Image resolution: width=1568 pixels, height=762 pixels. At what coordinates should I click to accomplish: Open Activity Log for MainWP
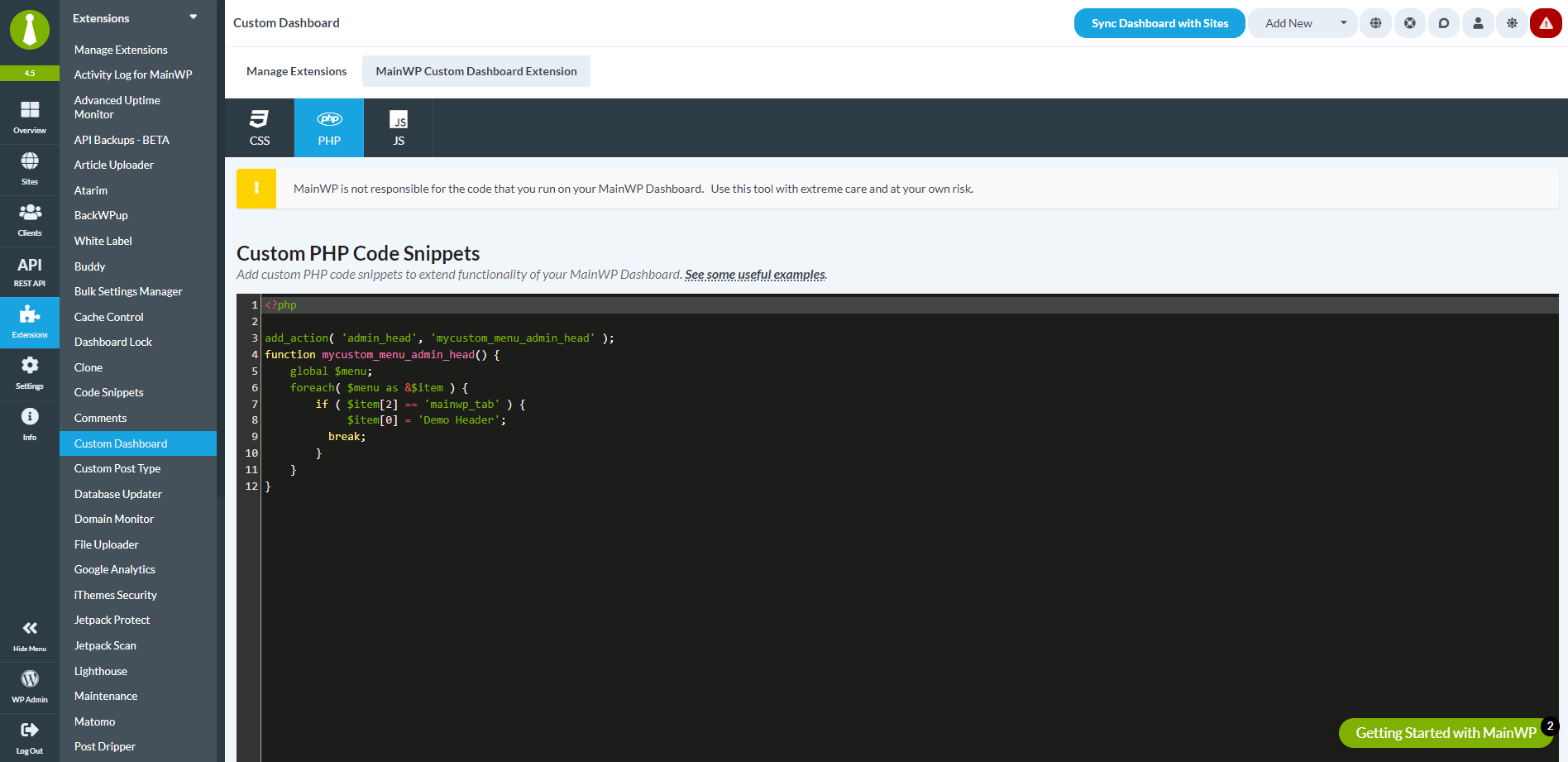coord(133,74)
